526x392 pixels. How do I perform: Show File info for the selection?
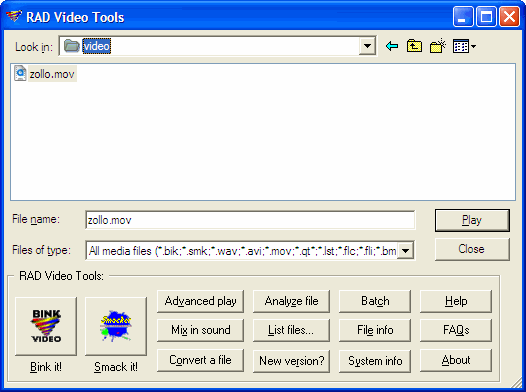point(375,330)
